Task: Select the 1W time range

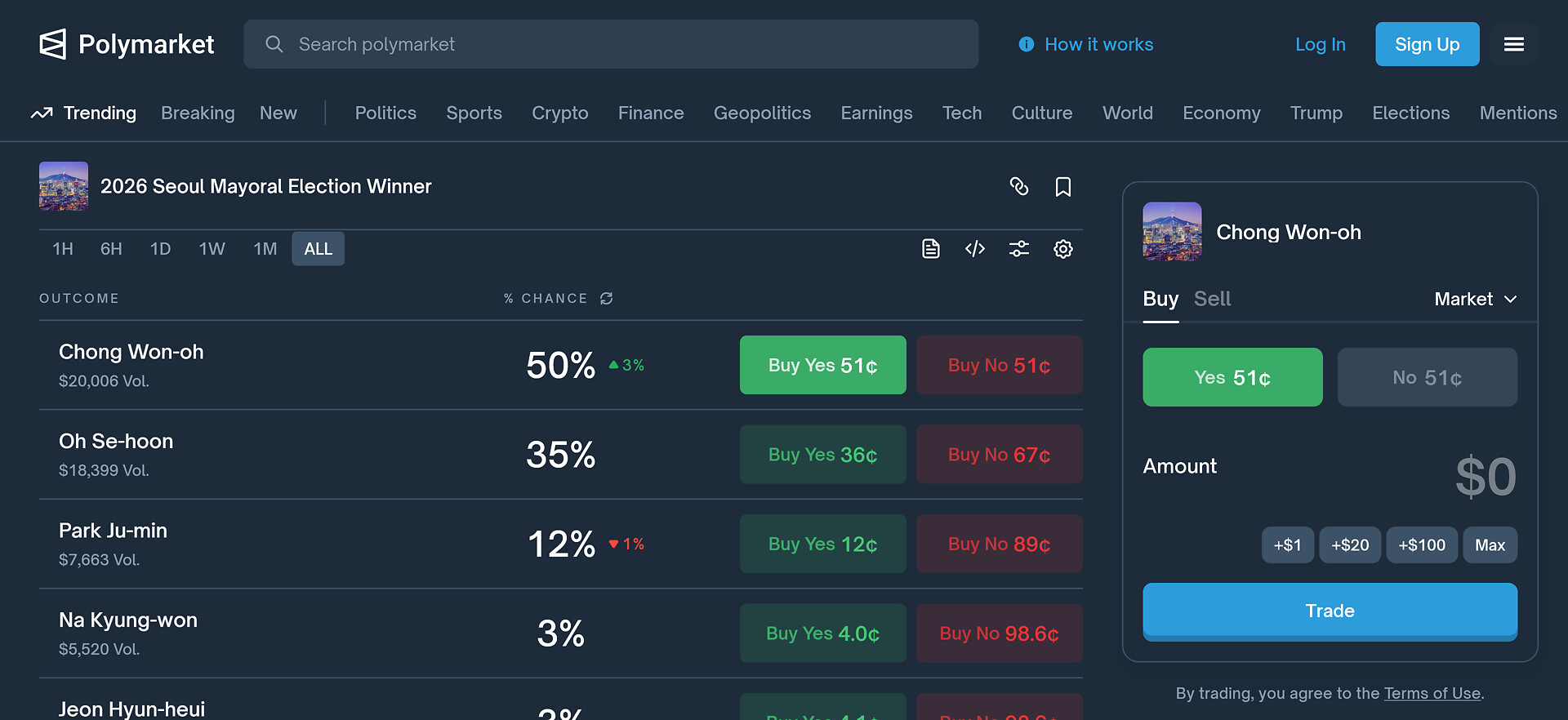Action: point(212,249)
